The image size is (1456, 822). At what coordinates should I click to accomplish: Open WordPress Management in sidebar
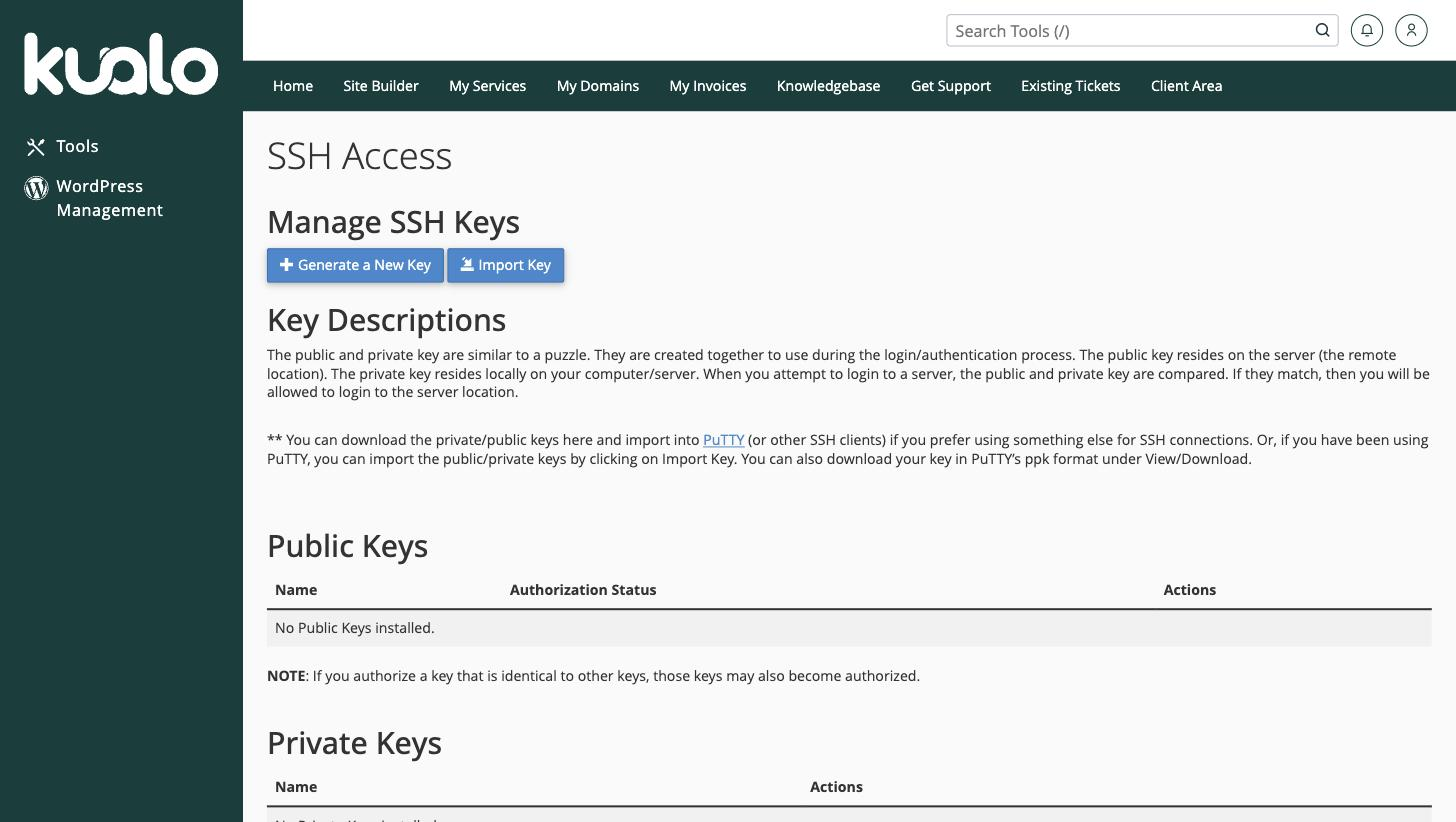[x=109, y=198]
